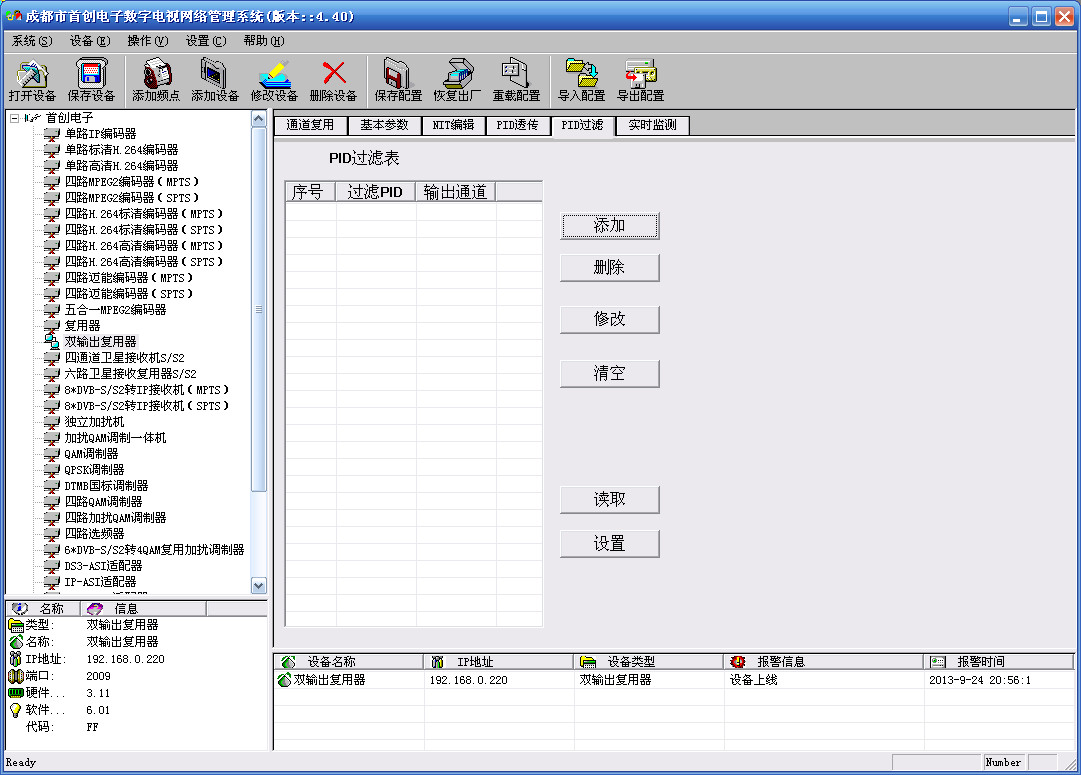Click the 设备类型 column header
Viewport: 1081px width, 775px height.
pyautogui.click(x=649, y=662)
